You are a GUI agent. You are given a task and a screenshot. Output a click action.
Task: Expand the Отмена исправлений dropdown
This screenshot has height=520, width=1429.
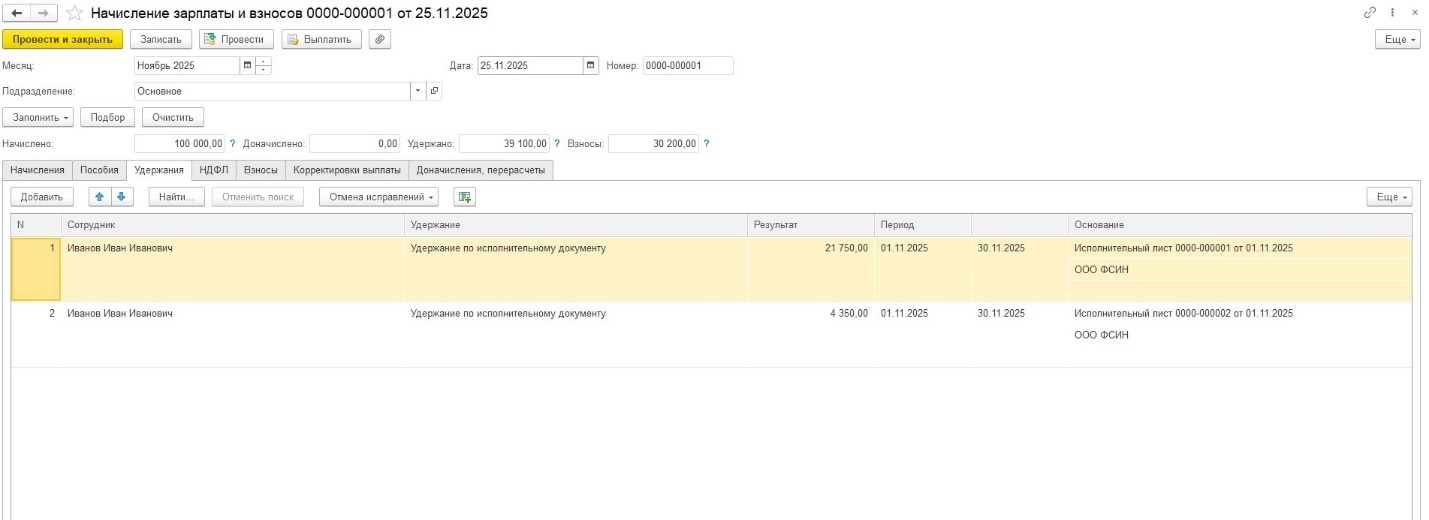pyautogui.click(x=378, y=197)
